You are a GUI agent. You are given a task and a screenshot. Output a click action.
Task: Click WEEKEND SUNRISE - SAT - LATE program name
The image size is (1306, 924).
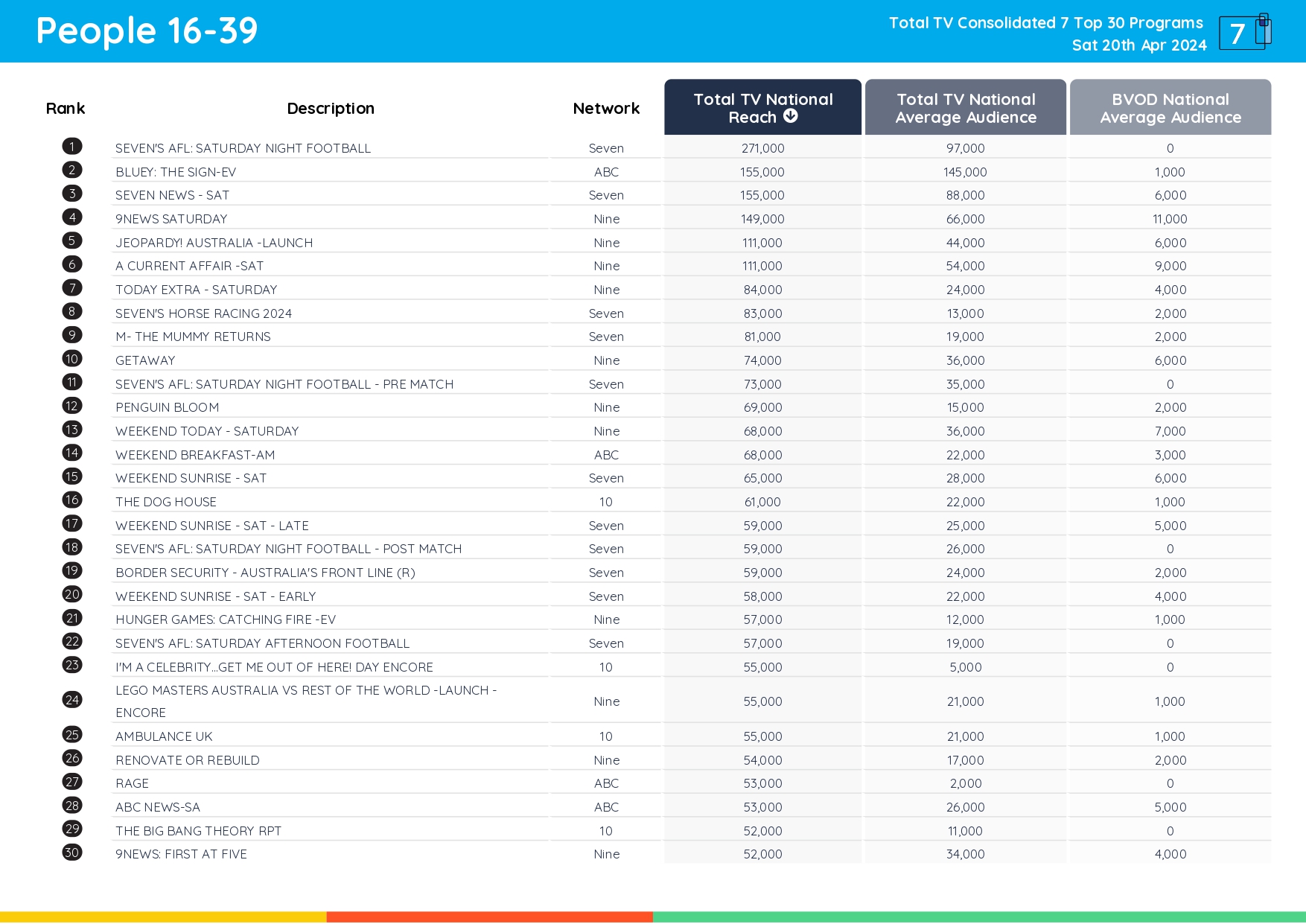212,526
